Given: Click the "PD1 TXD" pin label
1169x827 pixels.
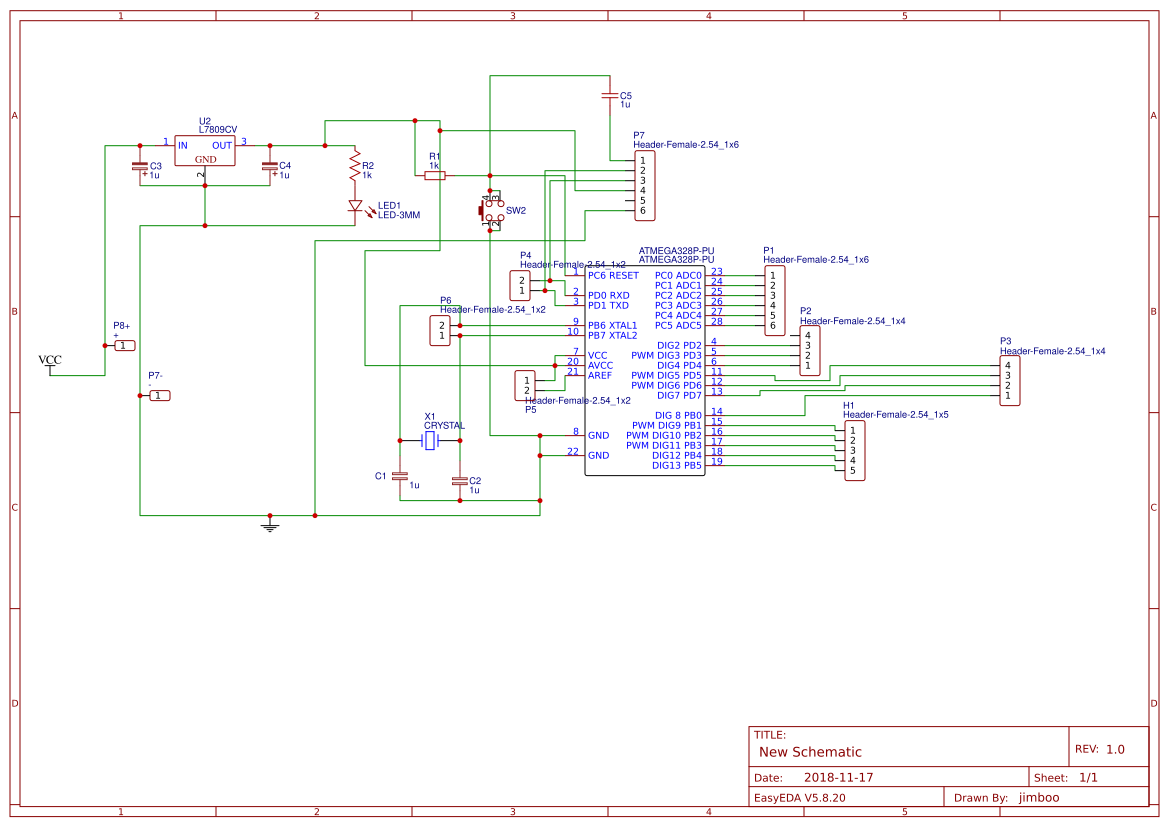Looking at the screenshot, I should point(608,306).
